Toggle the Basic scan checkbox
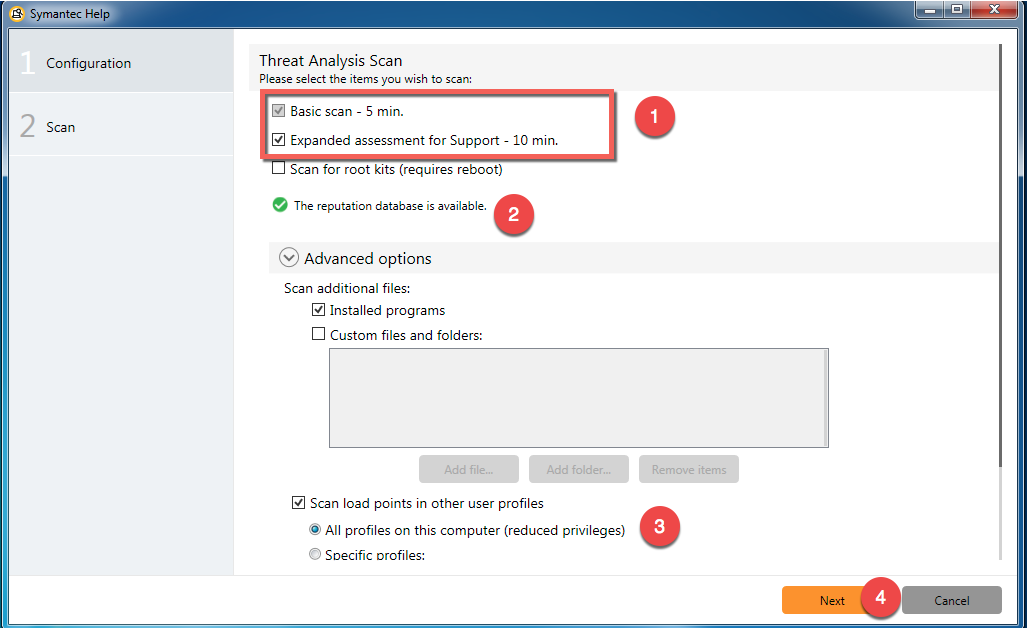The height and width of the screenshot is (628, 1028). [x=279, y=111]
